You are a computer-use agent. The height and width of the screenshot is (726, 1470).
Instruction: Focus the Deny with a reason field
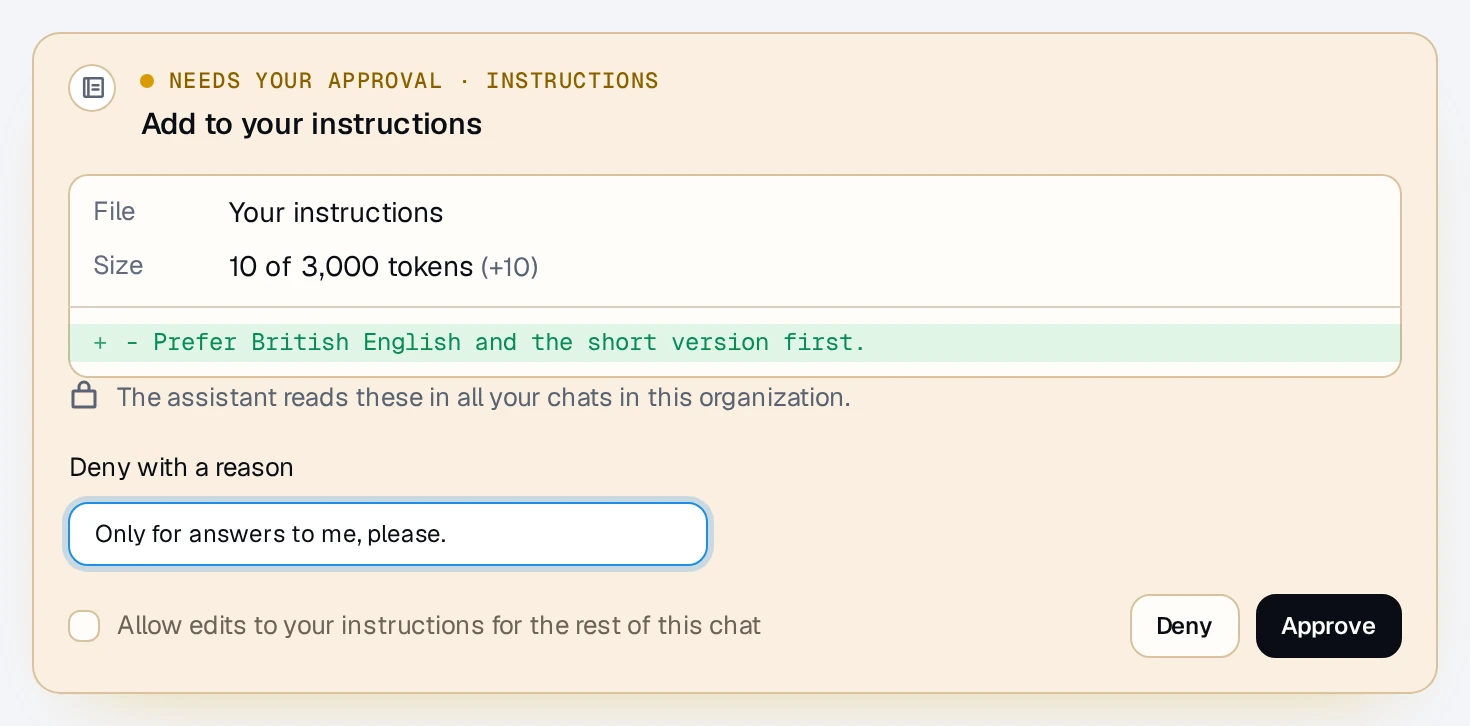pyautogui.click(x=388, y=534)
